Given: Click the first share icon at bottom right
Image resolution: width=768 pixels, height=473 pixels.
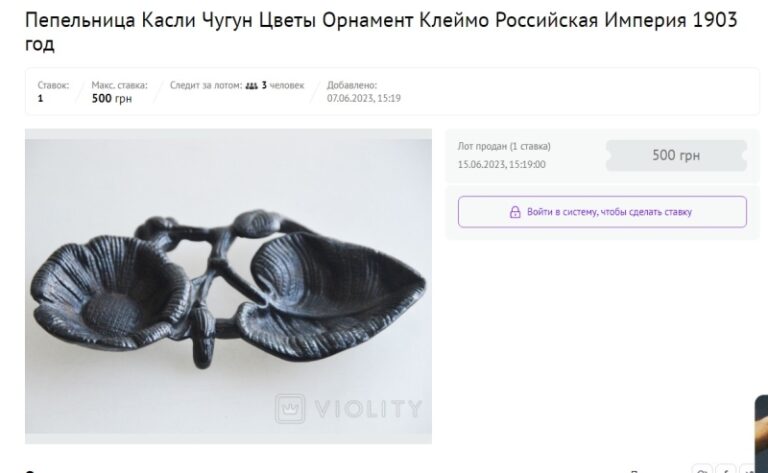Looking at the screenshot, I should coord(702,468).
